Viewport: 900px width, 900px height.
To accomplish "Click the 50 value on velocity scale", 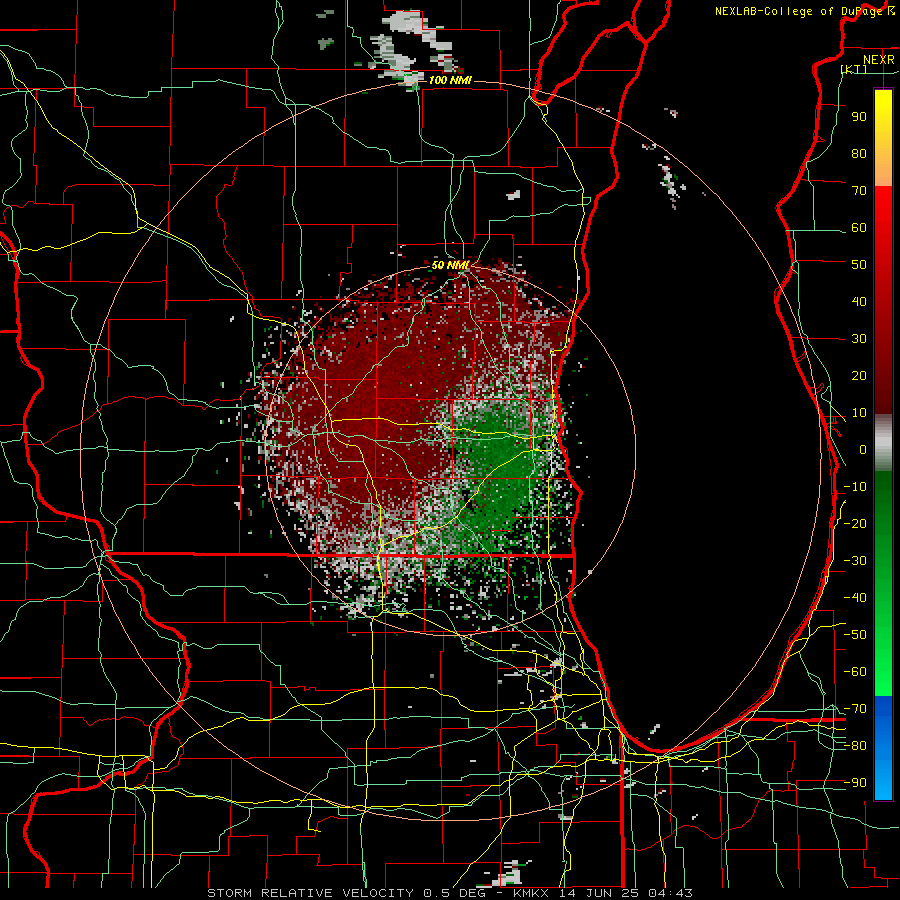I will coord(859,265).
